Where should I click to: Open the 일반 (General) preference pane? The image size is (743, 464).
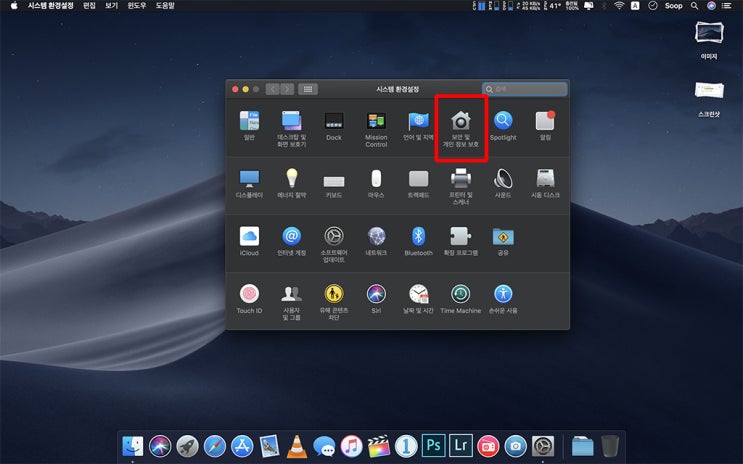(x=249, y=125)
